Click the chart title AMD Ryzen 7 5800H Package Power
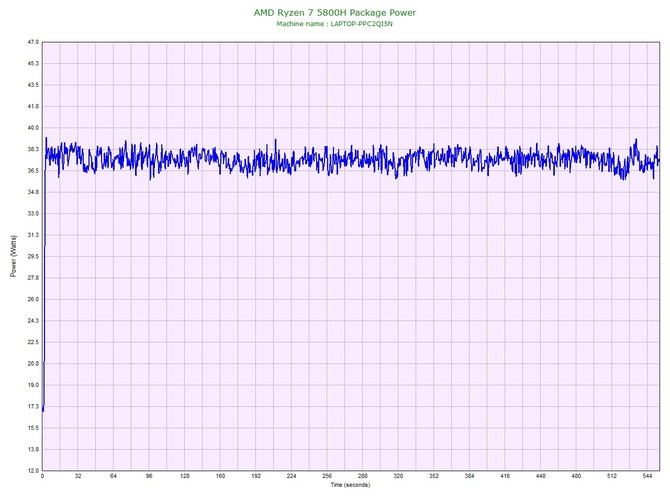 335,12
